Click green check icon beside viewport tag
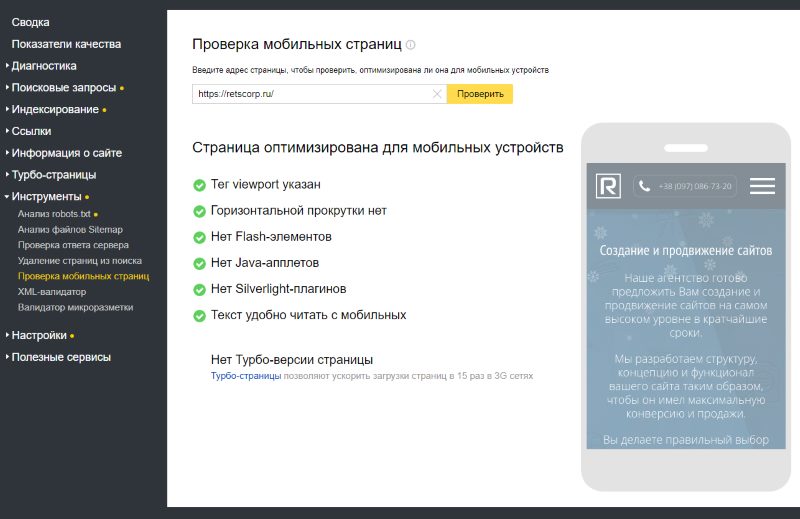Screen dimensions: 800x519 (199, 185)
